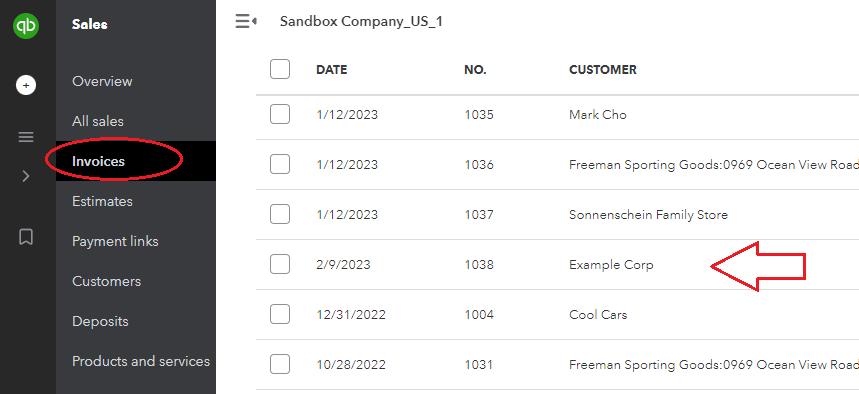Open the plus New create icon
The height and width of the screenshot is (394, 859).
click(x=26, y=85)
